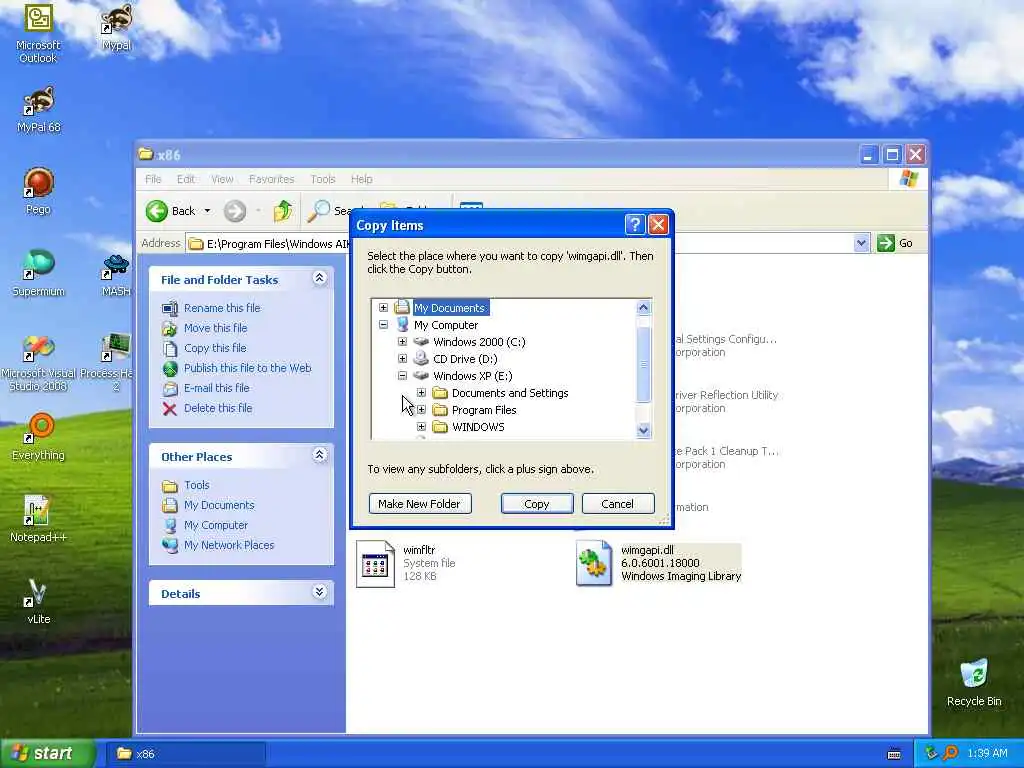This screenshot has height=768, width=1024.
Task: Open Microsoft Outlook desktop icon
Action: point(38,33)
